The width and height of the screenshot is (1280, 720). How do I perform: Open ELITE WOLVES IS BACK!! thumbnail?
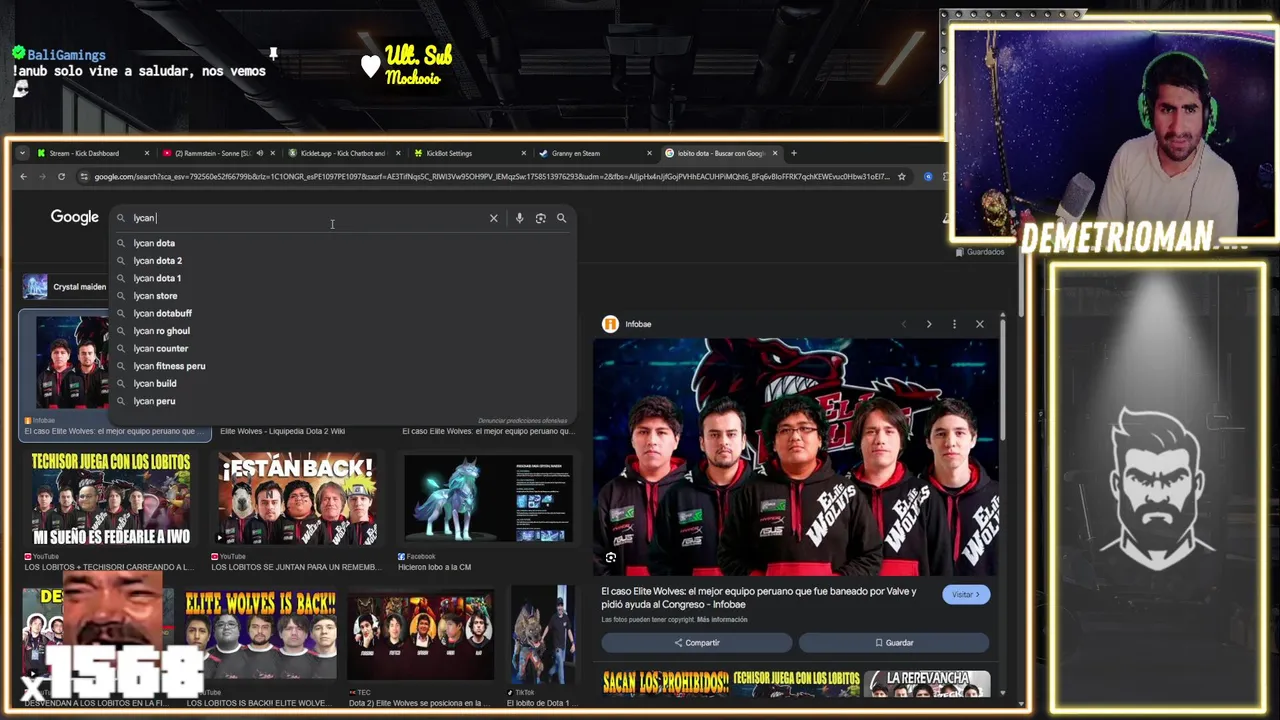260,635
